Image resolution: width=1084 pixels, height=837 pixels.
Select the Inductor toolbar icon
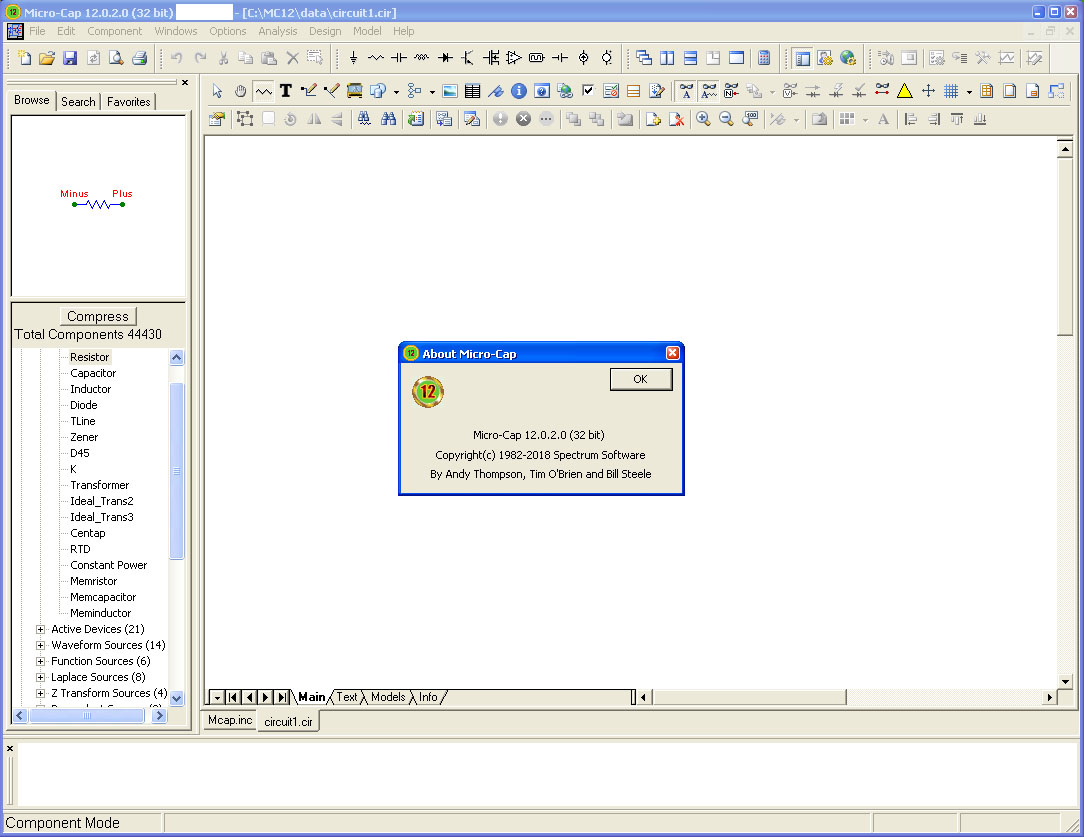coord(422,58)
